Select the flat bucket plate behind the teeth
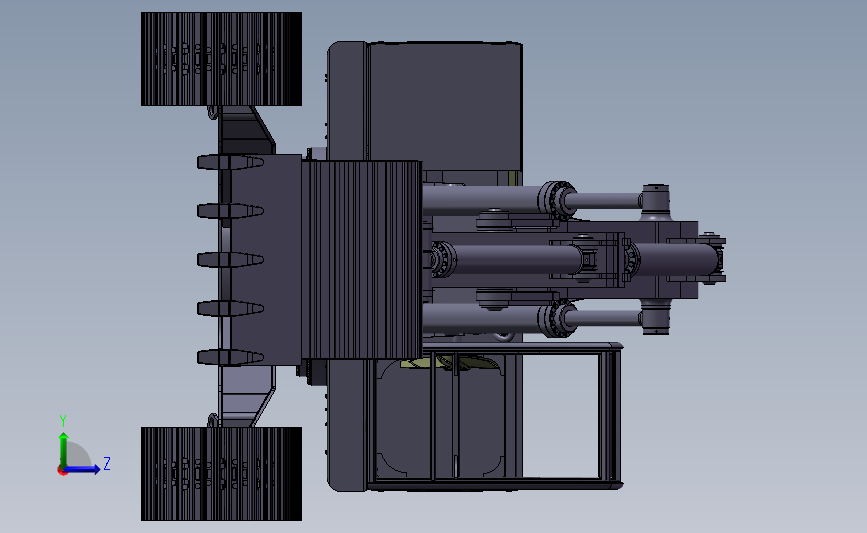The image size is (867, 533). click(x=267, y=260)
